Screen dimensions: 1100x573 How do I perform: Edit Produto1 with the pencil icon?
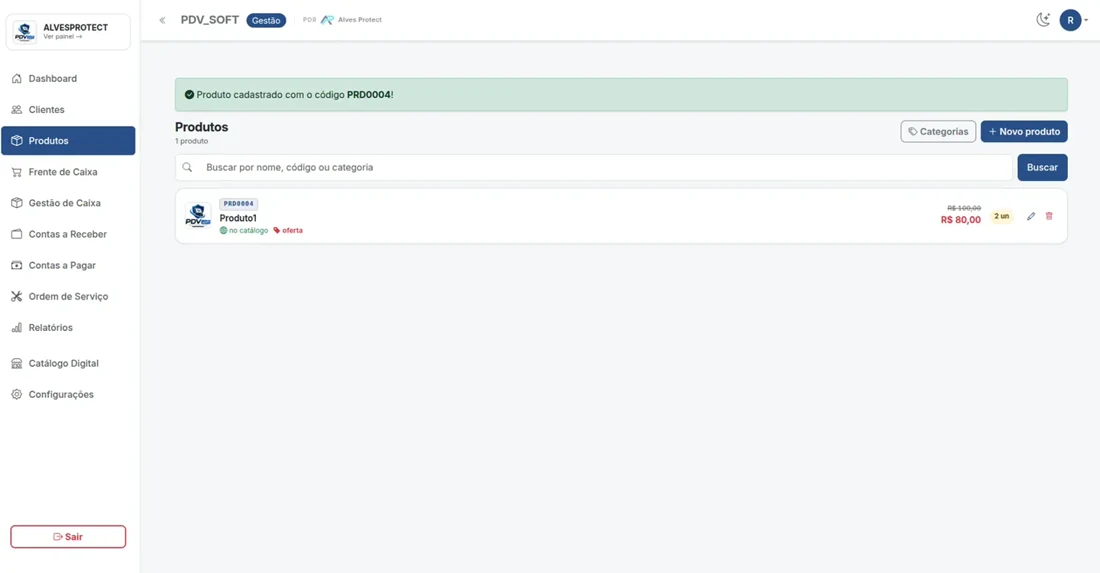tap(1031, 216)
